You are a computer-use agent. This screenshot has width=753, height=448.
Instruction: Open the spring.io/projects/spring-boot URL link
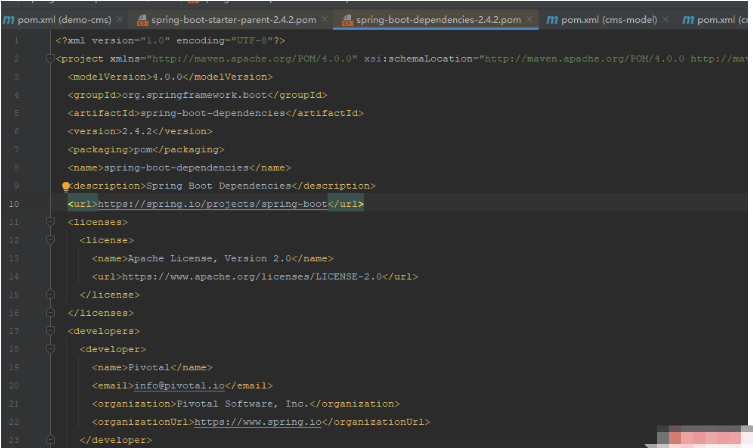tap(212, 204)
